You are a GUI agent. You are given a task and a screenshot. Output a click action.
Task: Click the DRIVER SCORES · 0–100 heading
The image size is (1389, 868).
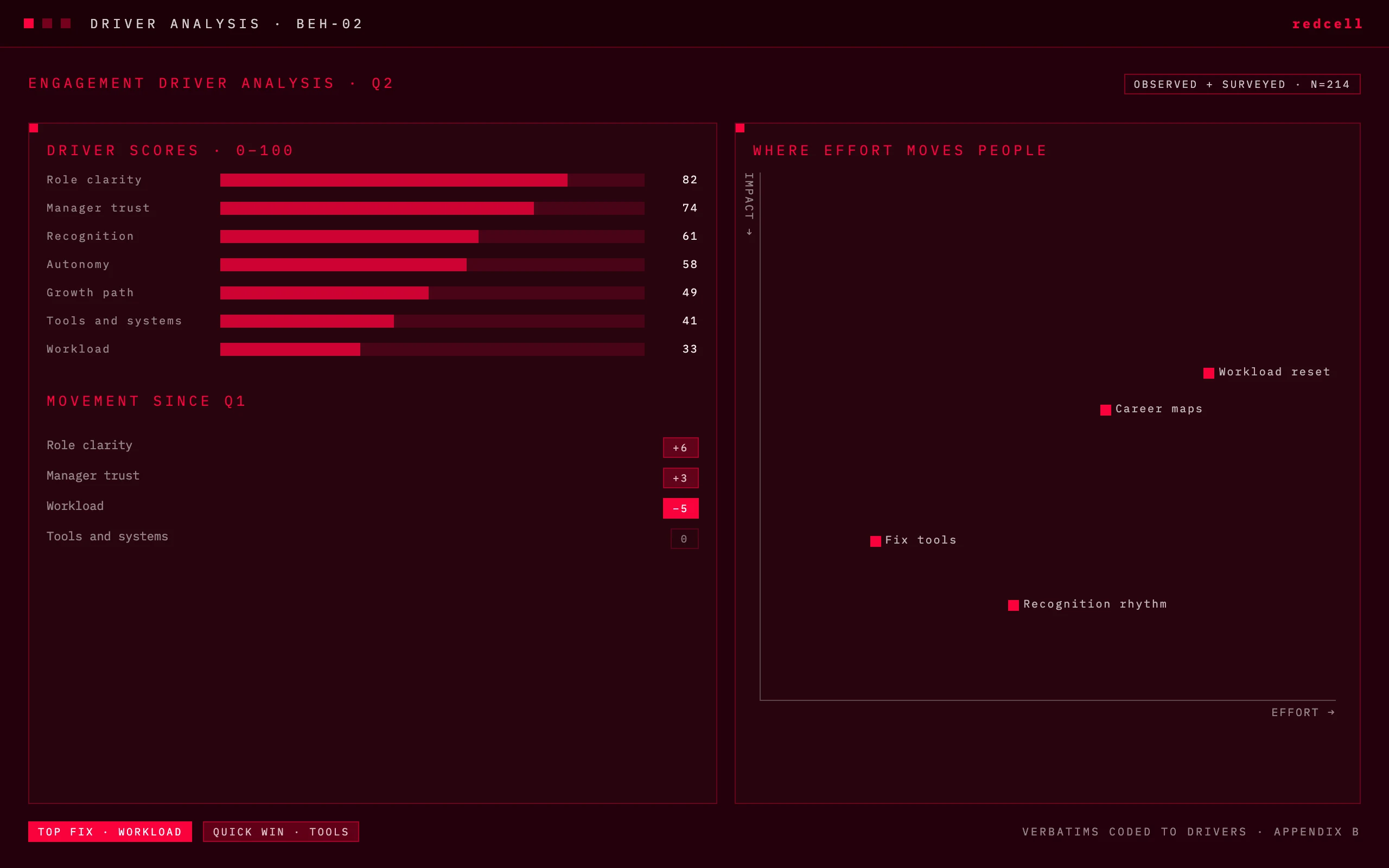point(170,150)
